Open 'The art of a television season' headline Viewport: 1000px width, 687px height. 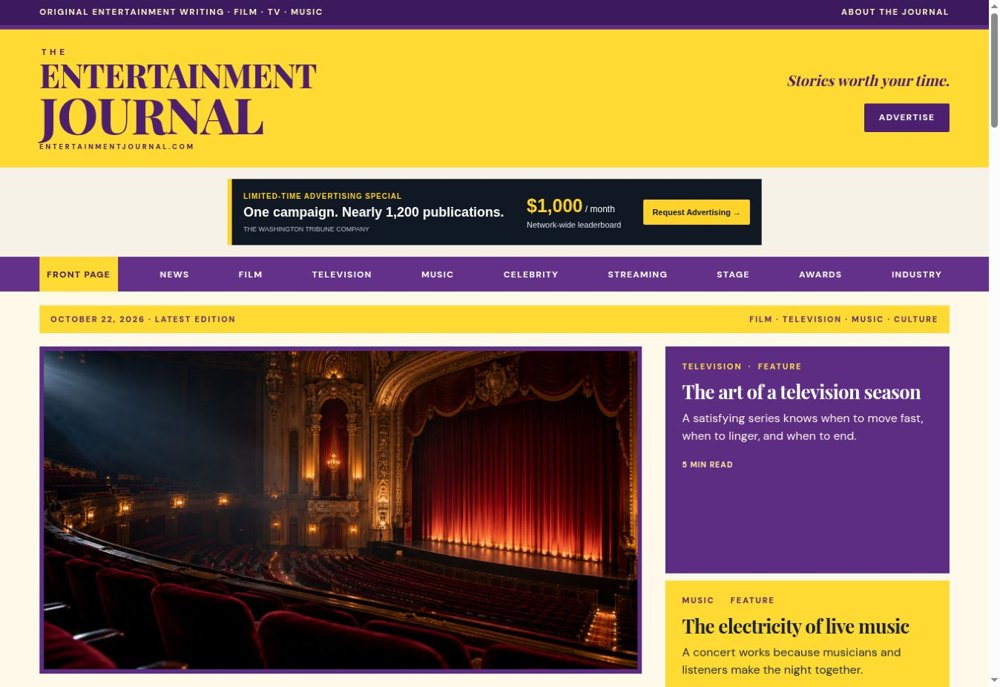tap(801, 392)
